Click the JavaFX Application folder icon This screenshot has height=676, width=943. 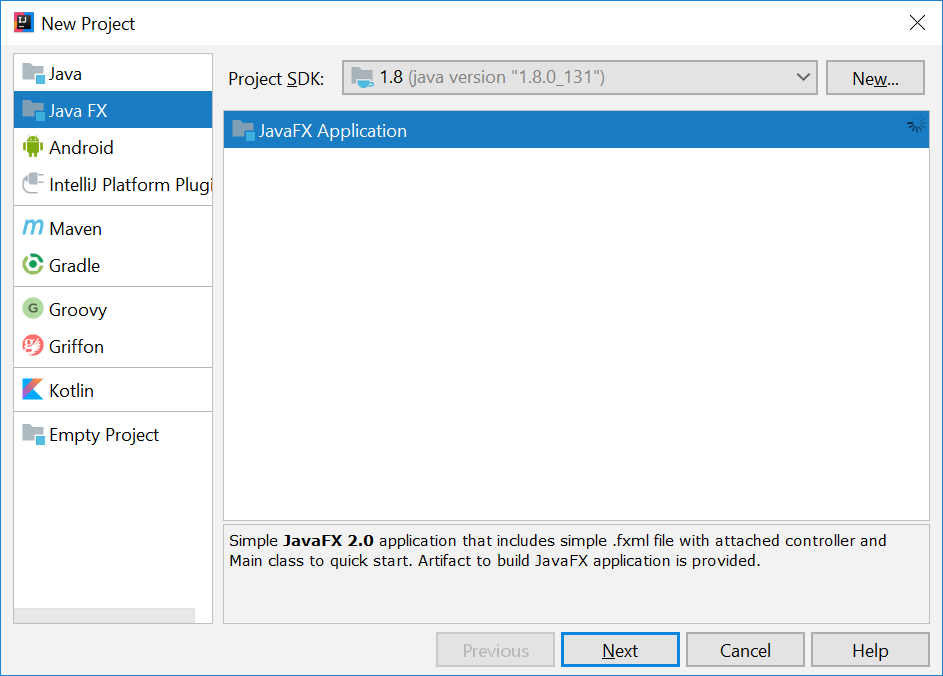[243, 130]
